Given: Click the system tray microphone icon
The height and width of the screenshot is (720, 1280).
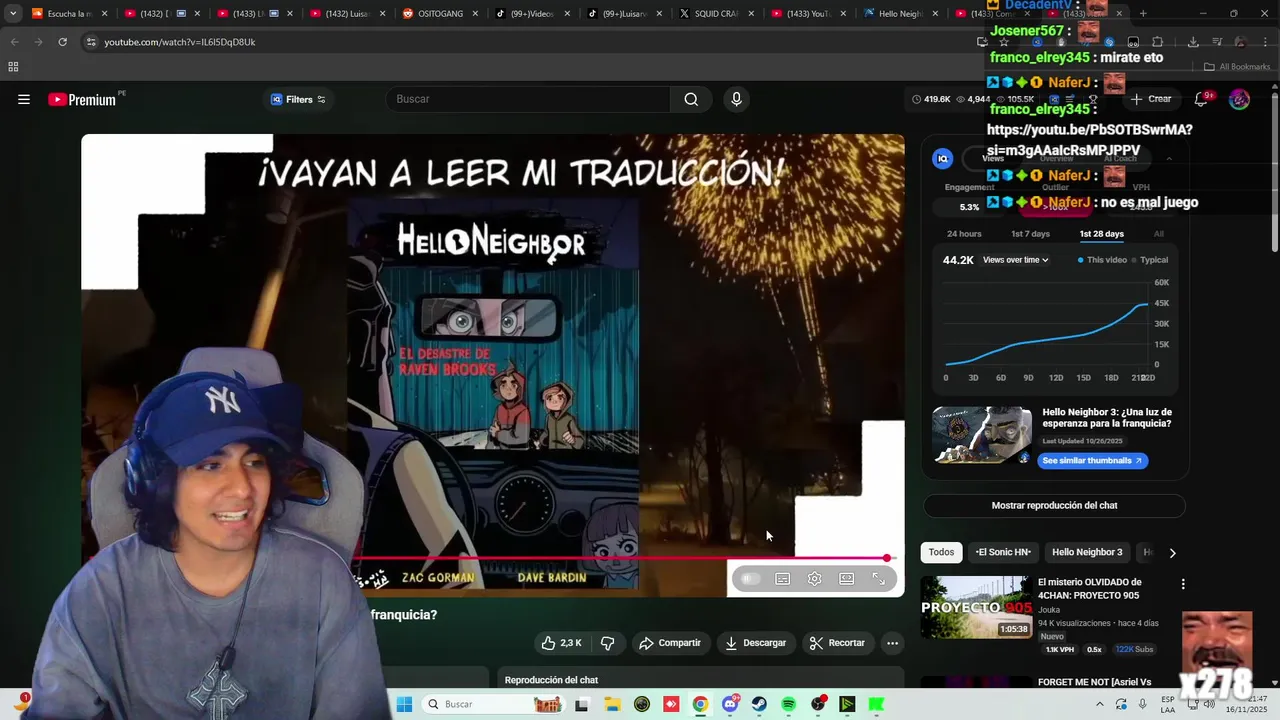Looking at the screenshot, I should 1143,704.
